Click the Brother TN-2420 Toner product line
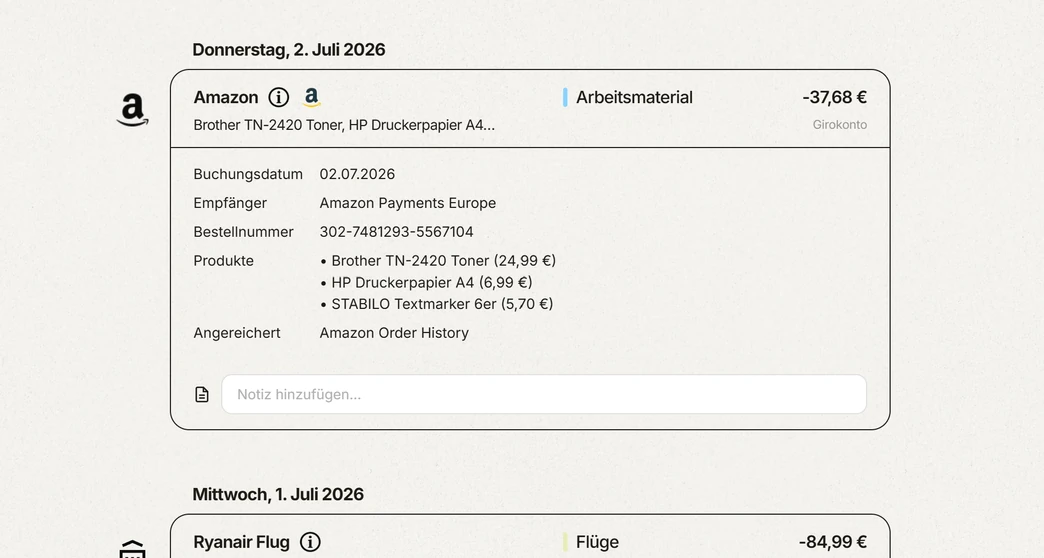 pos(438,260)
